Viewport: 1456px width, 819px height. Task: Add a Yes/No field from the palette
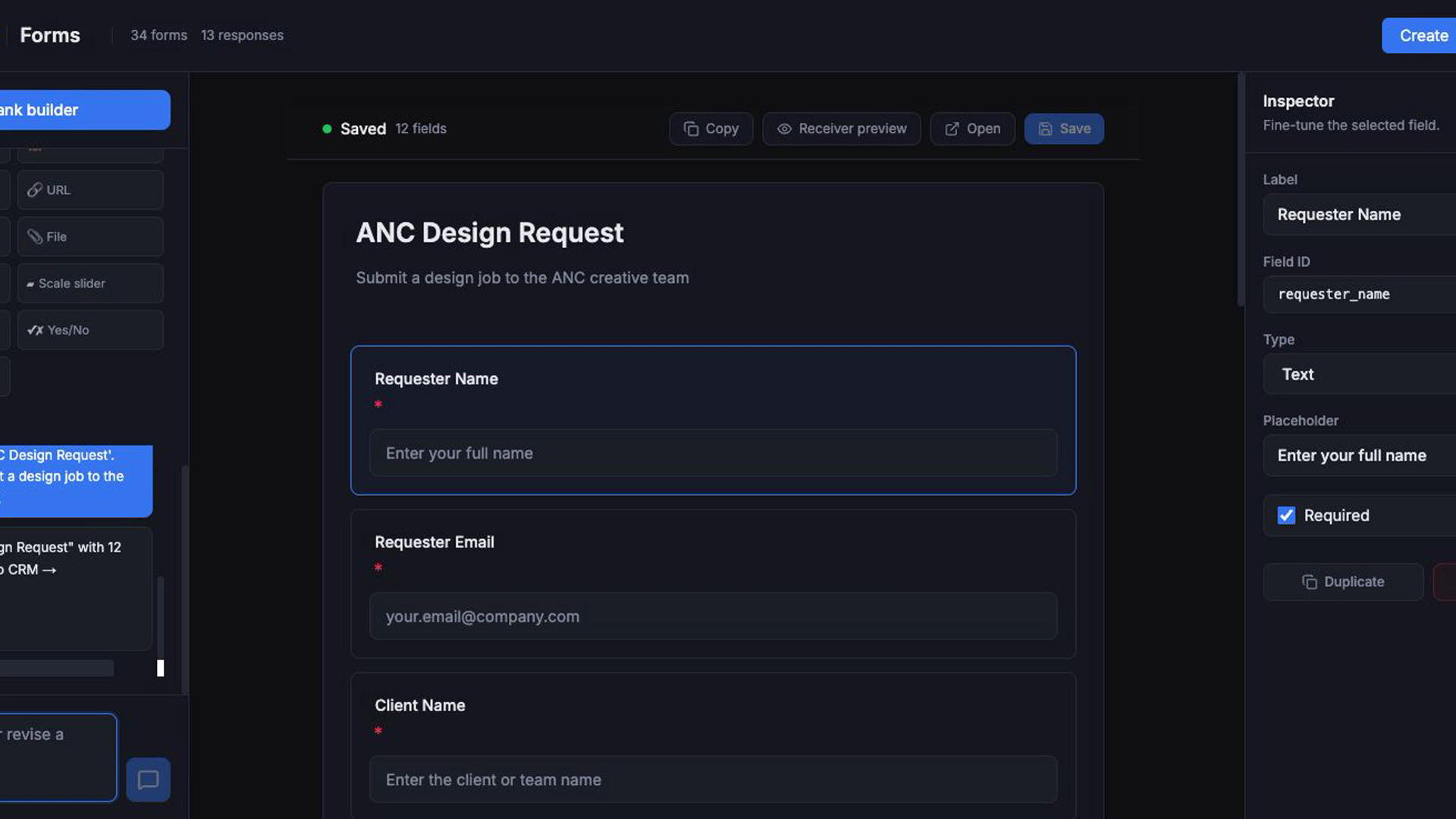tap(90, 330)
